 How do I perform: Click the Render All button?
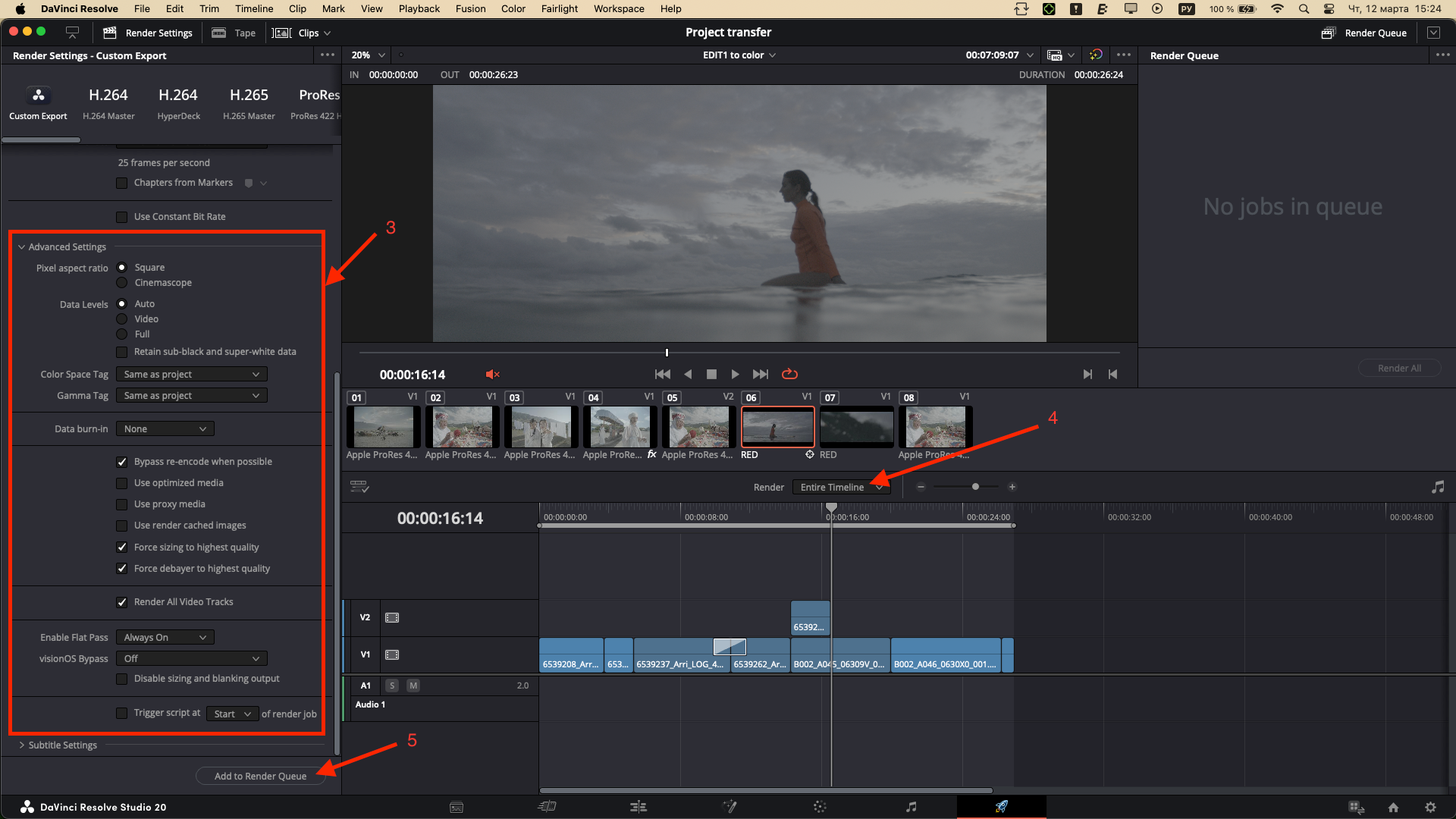click(x=1398, y=368)
